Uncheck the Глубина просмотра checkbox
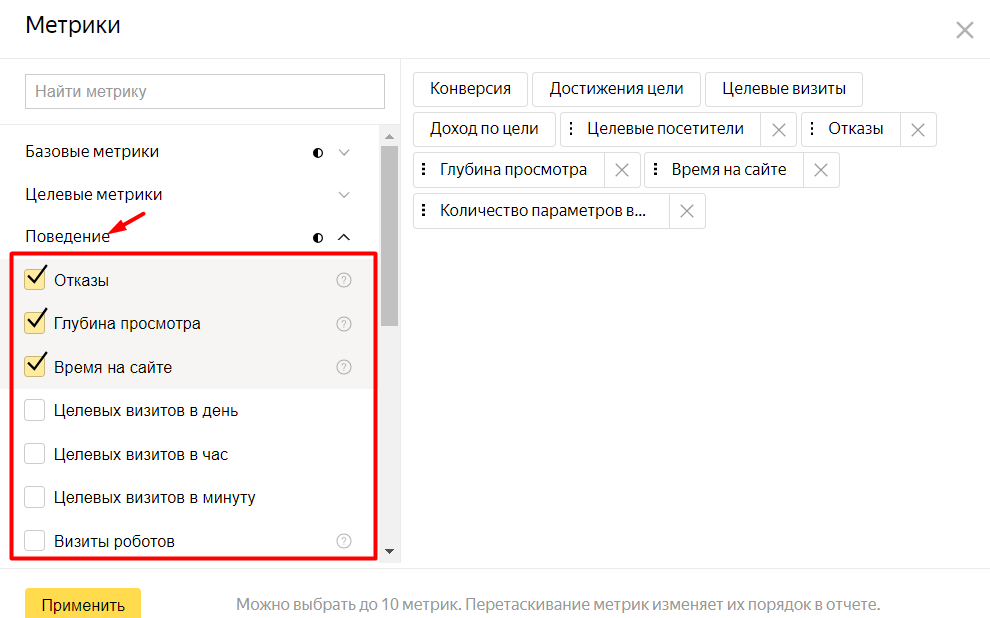The image size is (990, 618). [35, 323]
